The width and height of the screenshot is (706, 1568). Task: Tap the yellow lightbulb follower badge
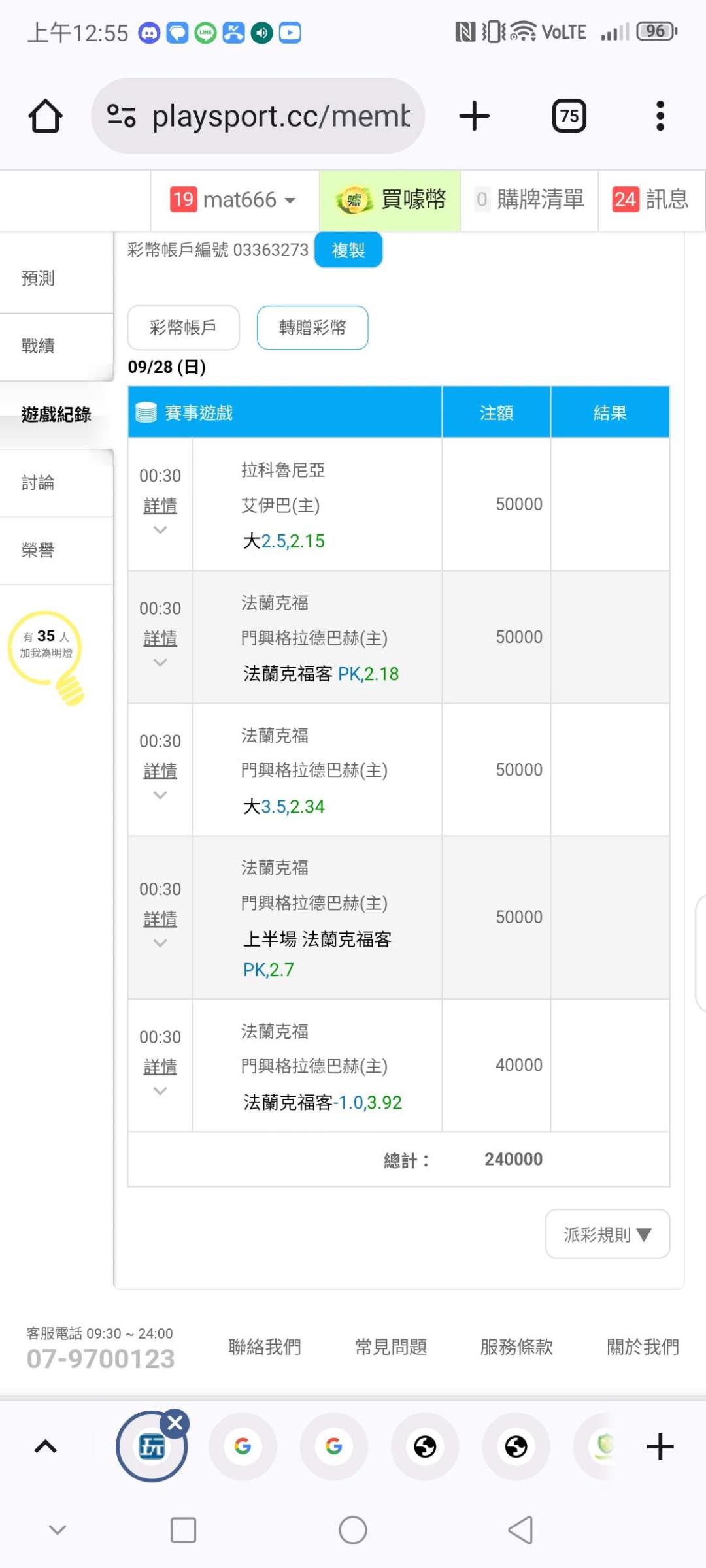pos(46,654)
